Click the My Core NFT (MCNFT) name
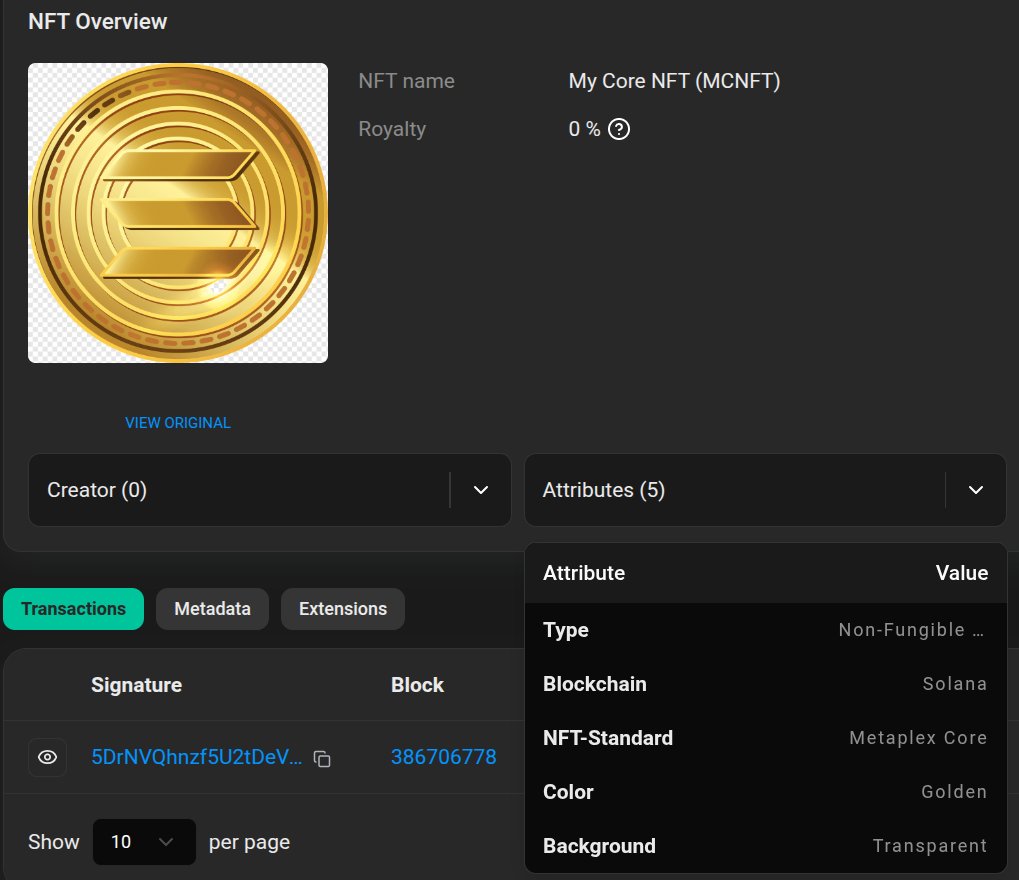Image resolution: width=1019 pixels, height=880 pixels. [674, 81]
